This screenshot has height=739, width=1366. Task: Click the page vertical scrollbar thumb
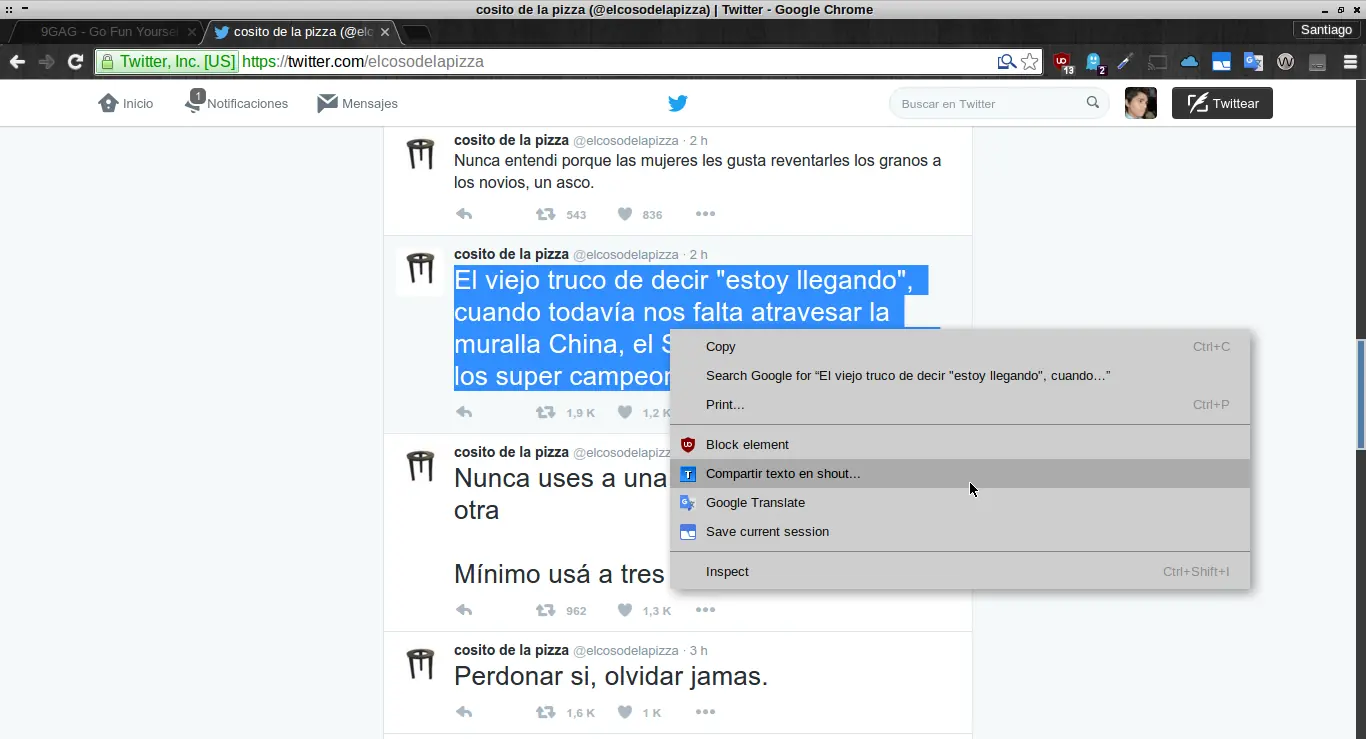point(1360,395)
